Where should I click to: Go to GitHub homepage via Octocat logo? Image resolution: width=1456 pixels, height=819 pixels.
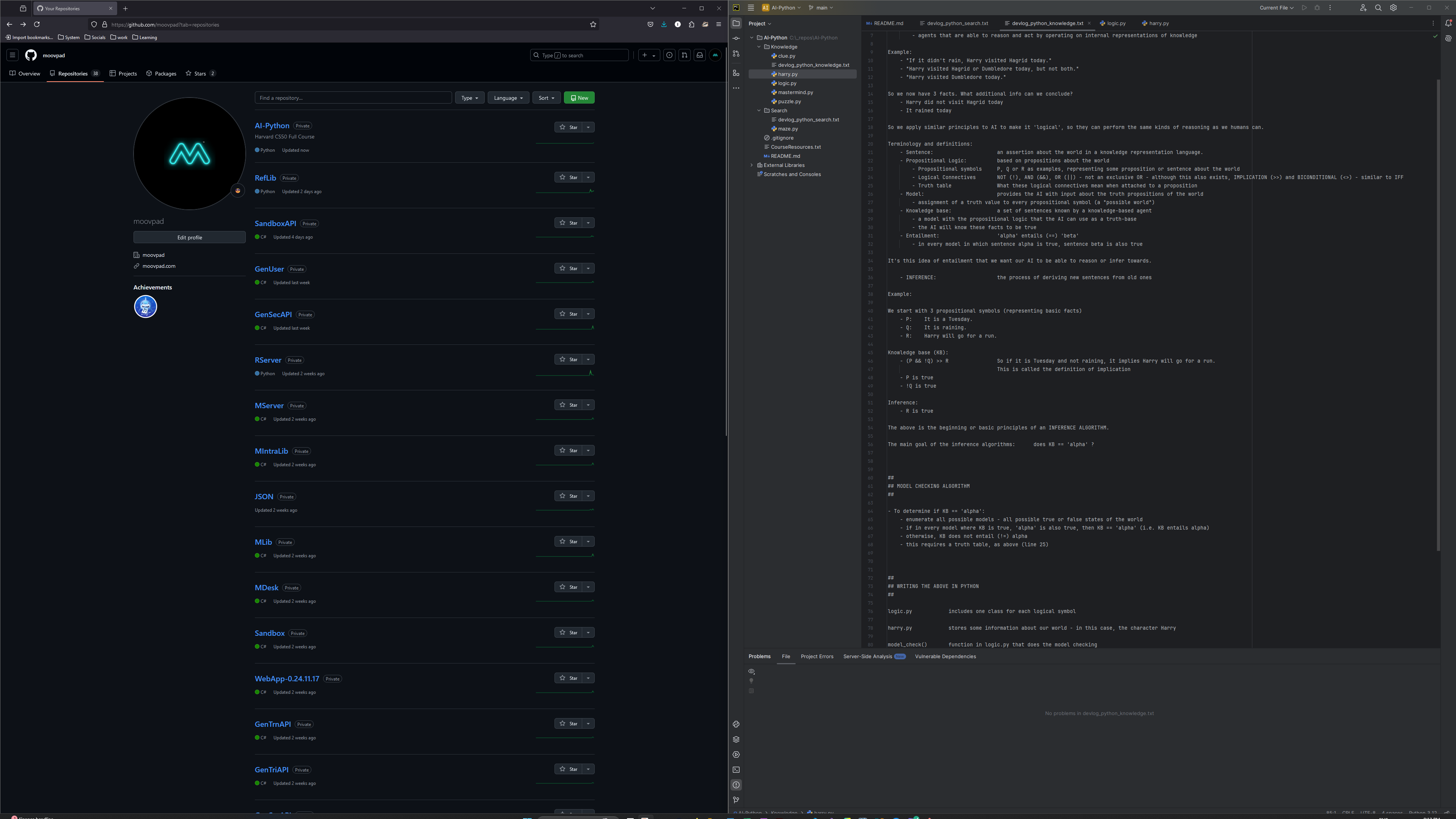click(30, 55)
